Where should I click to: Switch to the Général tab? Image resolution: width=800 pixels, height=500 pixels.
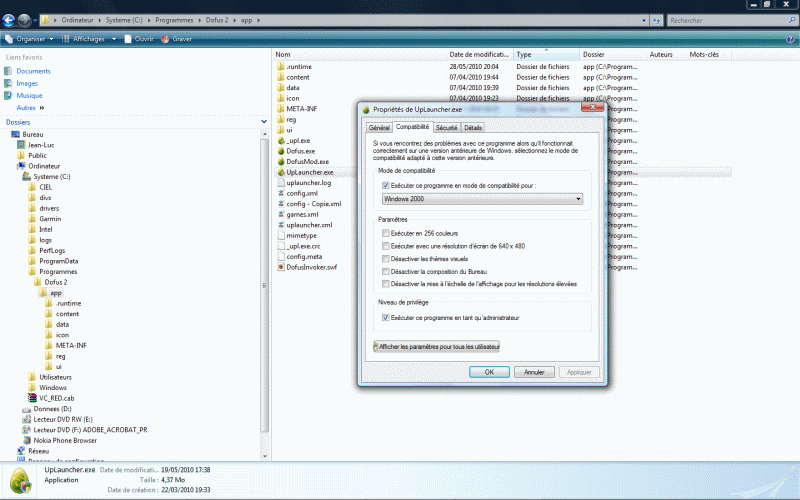pos(379,128)
